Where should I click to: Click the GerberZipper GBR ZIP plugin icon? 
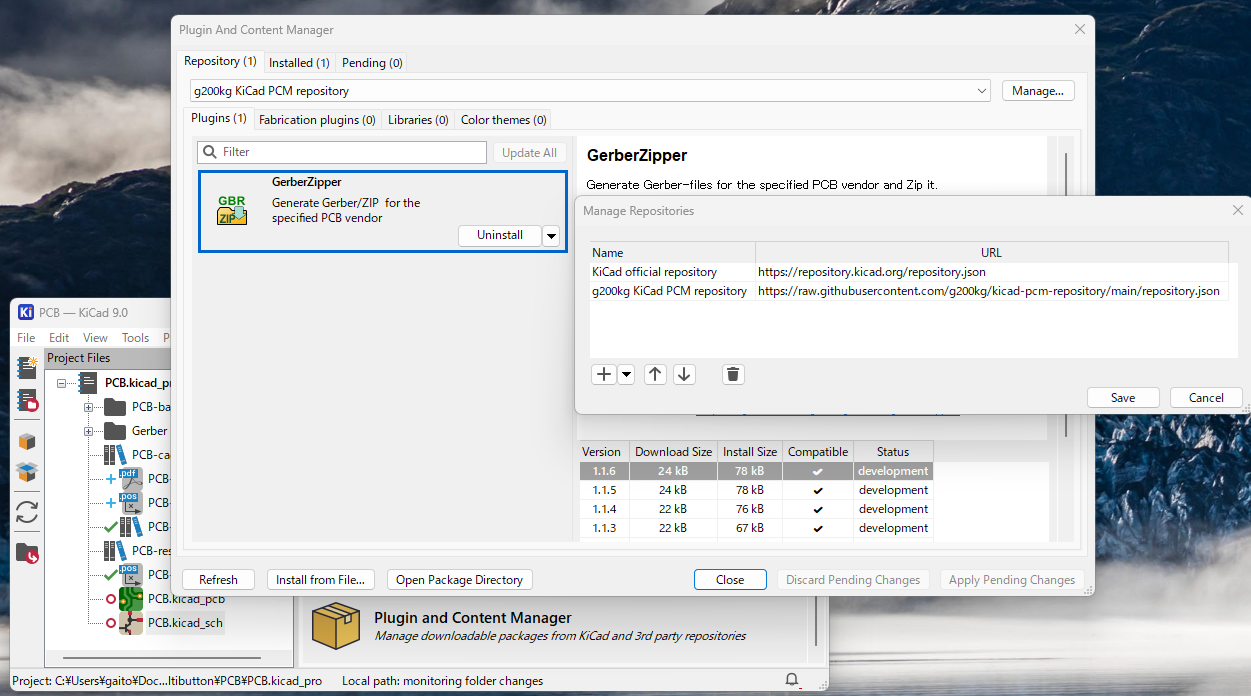[x=232, y=209]
